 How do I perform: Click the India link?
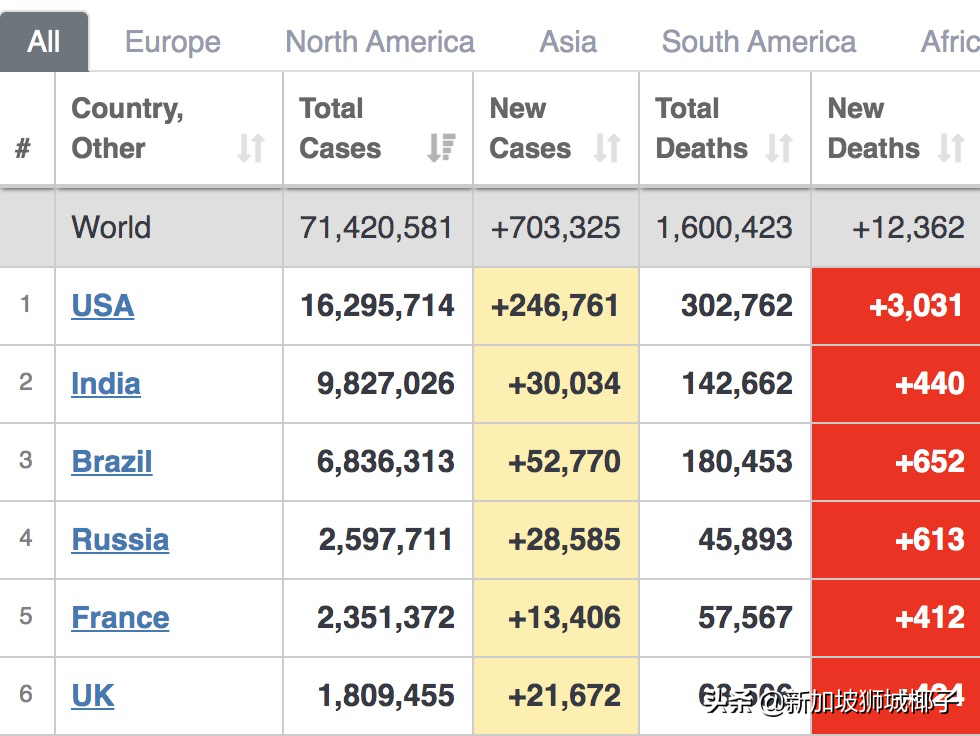(x=106, y=384)
